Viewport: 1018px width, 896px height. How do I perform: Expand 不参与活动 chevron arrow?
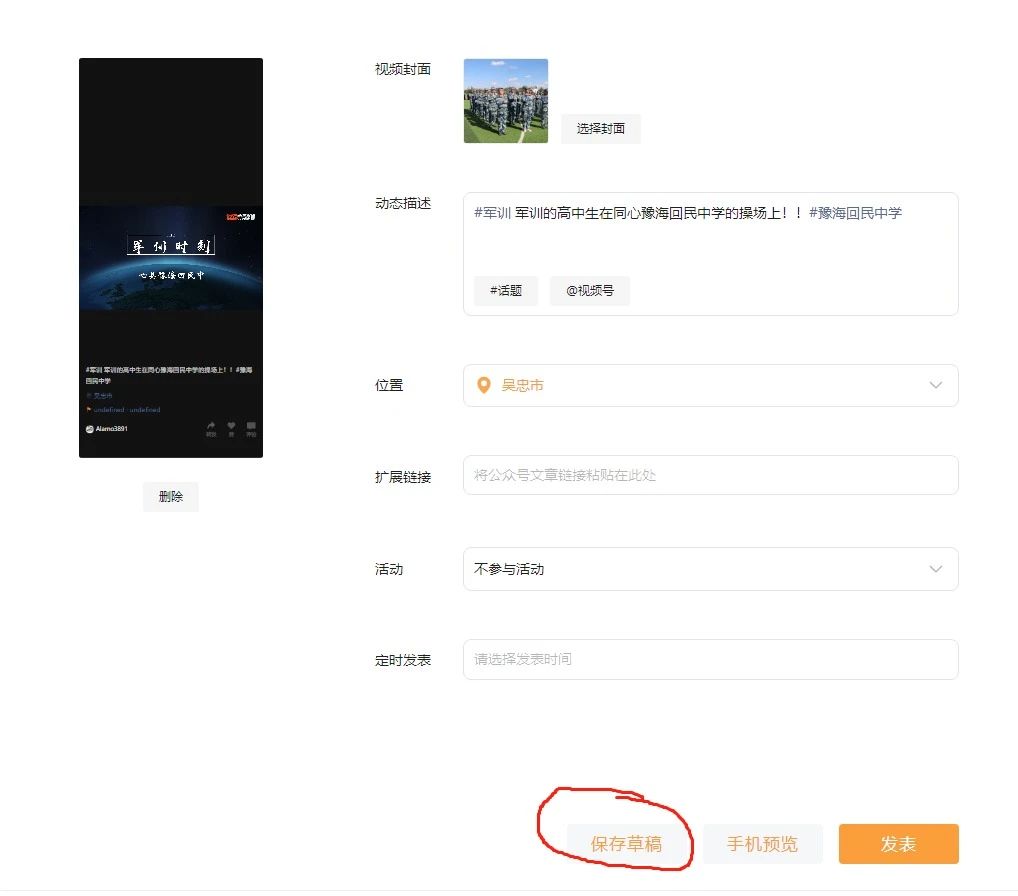pyautogui.click(x=936, y=569)
